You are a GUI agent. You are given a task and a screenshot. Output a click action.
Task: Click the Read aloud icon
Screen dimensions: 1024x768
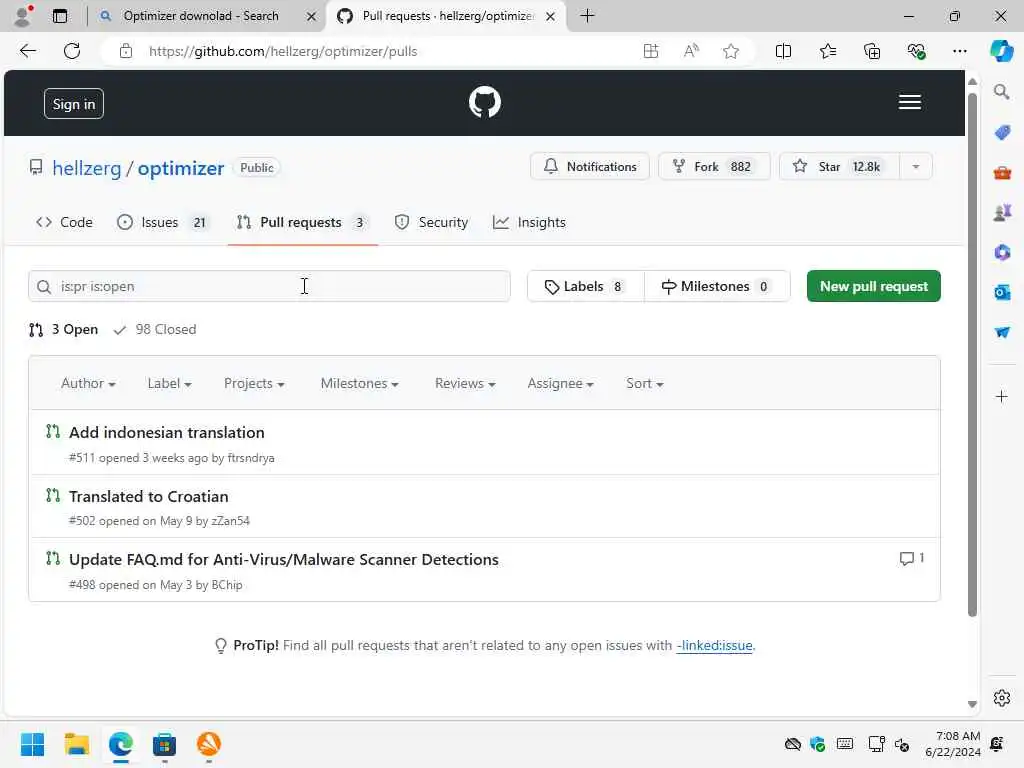pyautogui.click(x=691, y=51)
